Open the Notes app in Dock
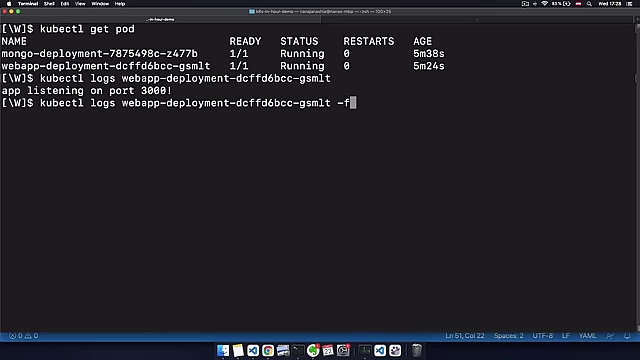 (x=238, y=350)
